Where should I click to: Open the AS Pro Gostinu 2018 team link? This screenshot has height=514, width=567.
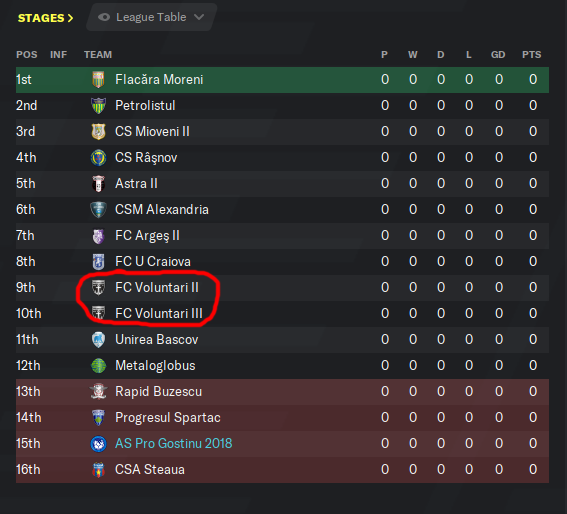(x=174, y=443)
